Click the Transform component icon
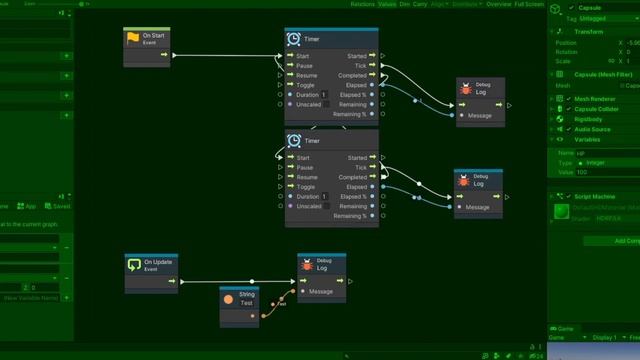This screenshot has width=640, height=360. (560, 31)
